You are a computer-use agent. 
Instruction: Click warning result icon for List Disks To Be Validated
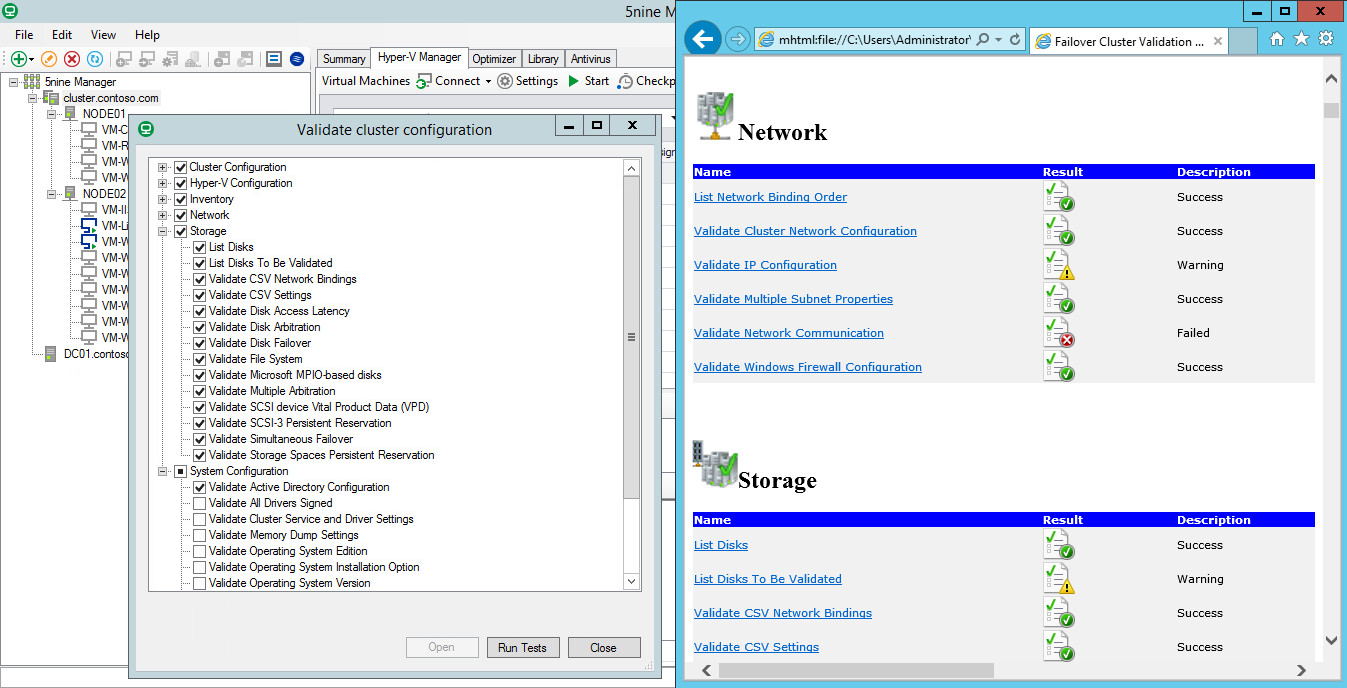(x=1059, y=579)
